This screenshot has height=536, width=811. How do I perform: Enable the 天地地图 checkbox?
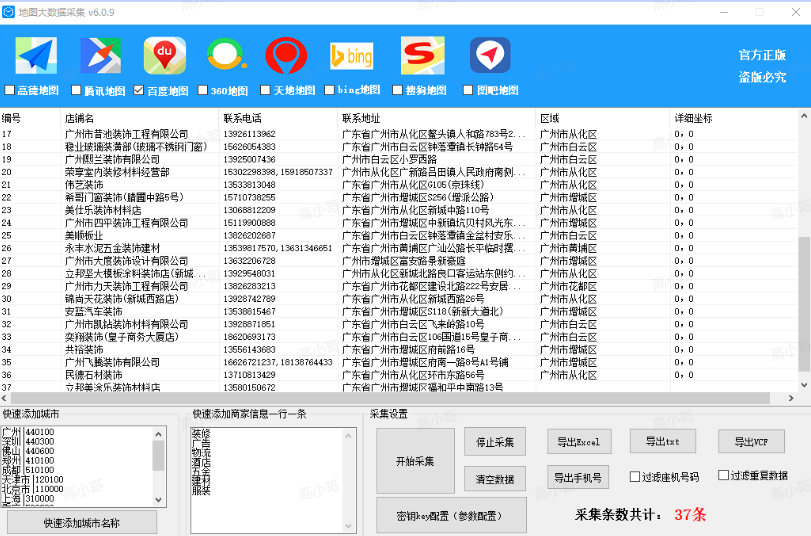click(265, 90)
